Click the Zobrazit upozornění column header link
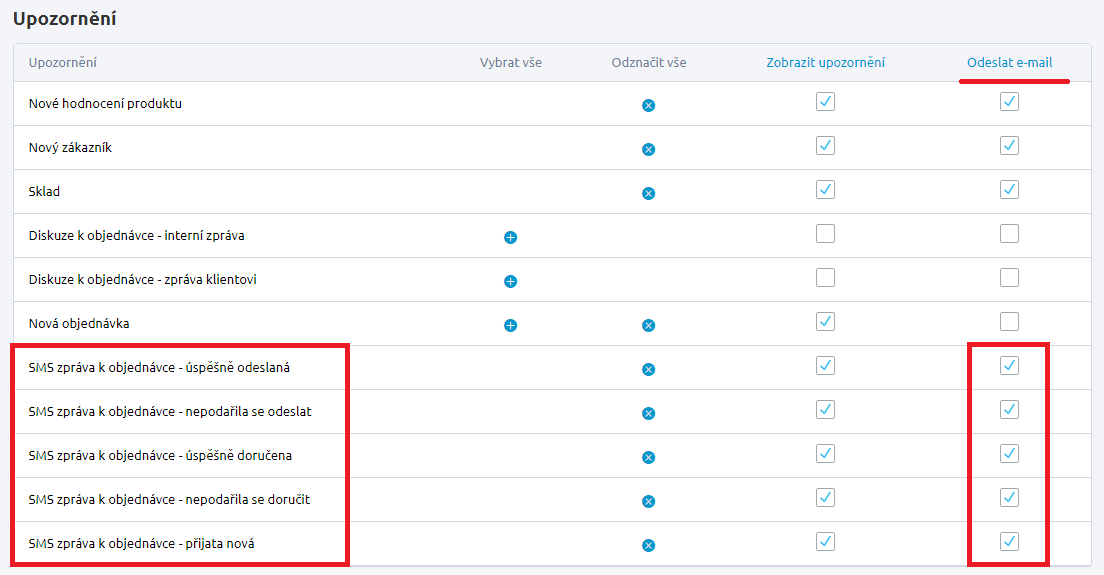 (825, 63)
